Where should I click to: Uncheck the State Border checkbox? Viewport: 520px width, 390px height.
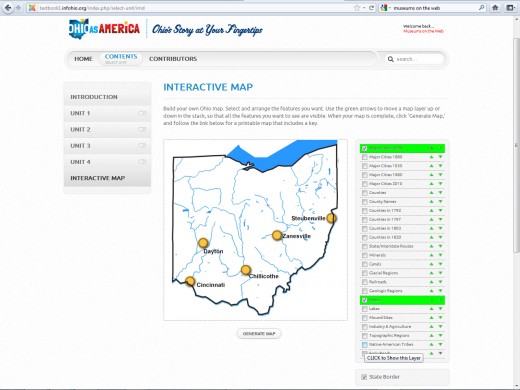click(364, 377)
